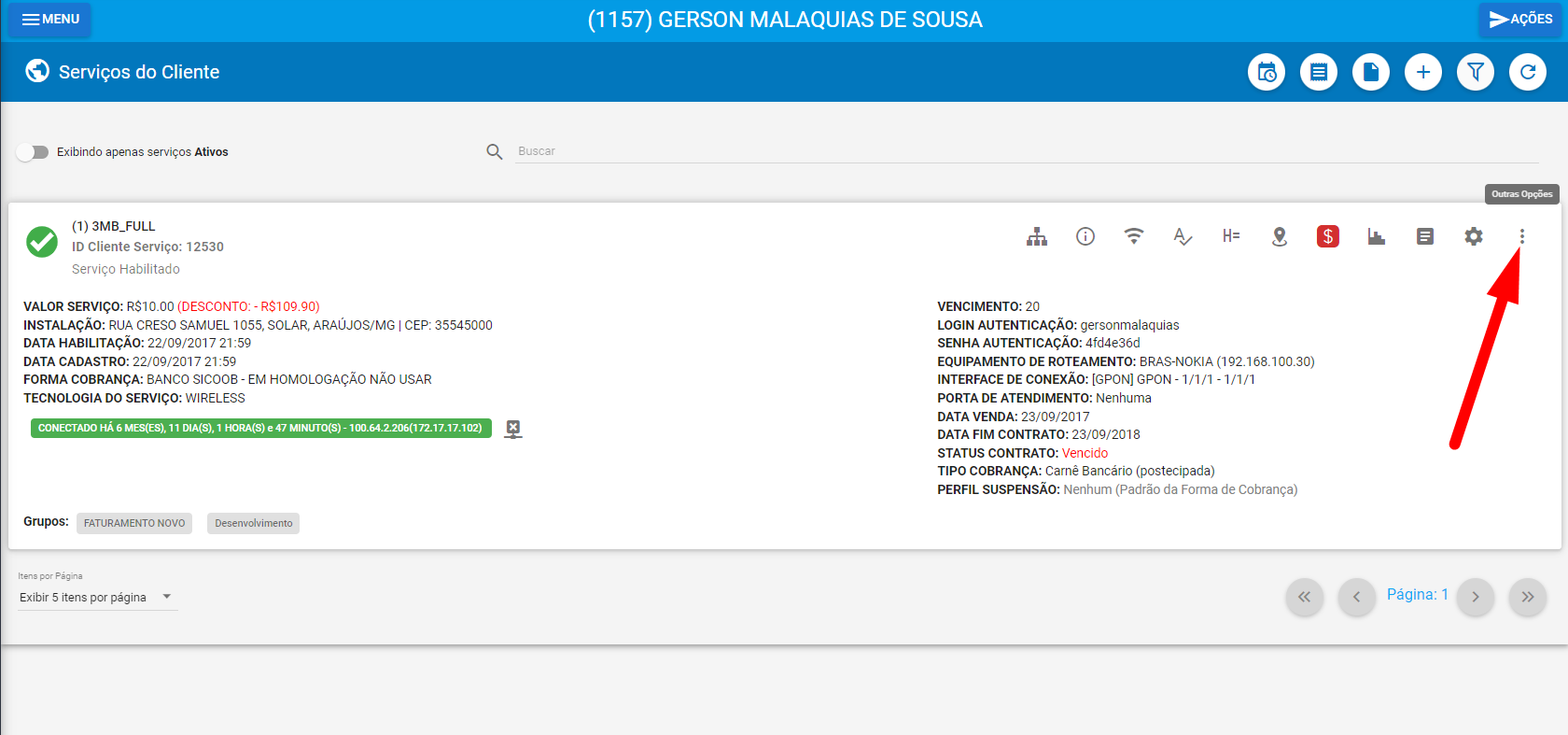This screenshot has width=1568, height=735.
Task: Go to the next page
Action: point(1476,597)
